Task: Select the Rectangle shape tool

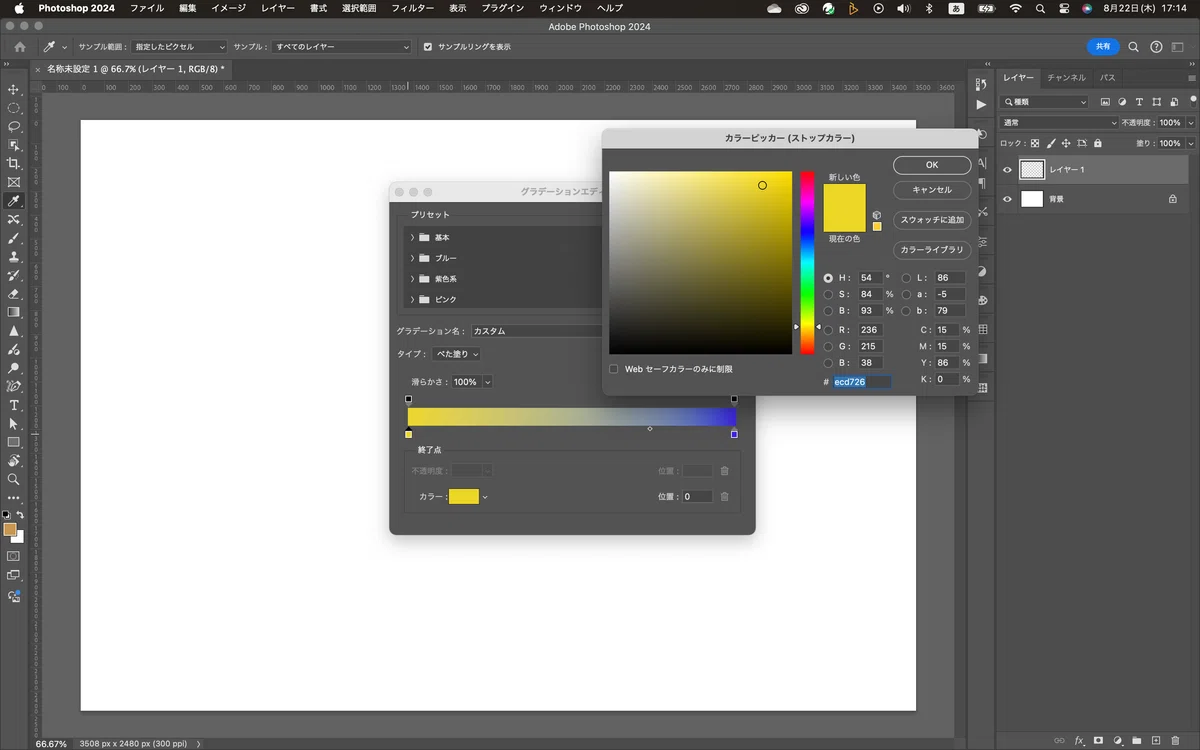Action: point(14,442)
